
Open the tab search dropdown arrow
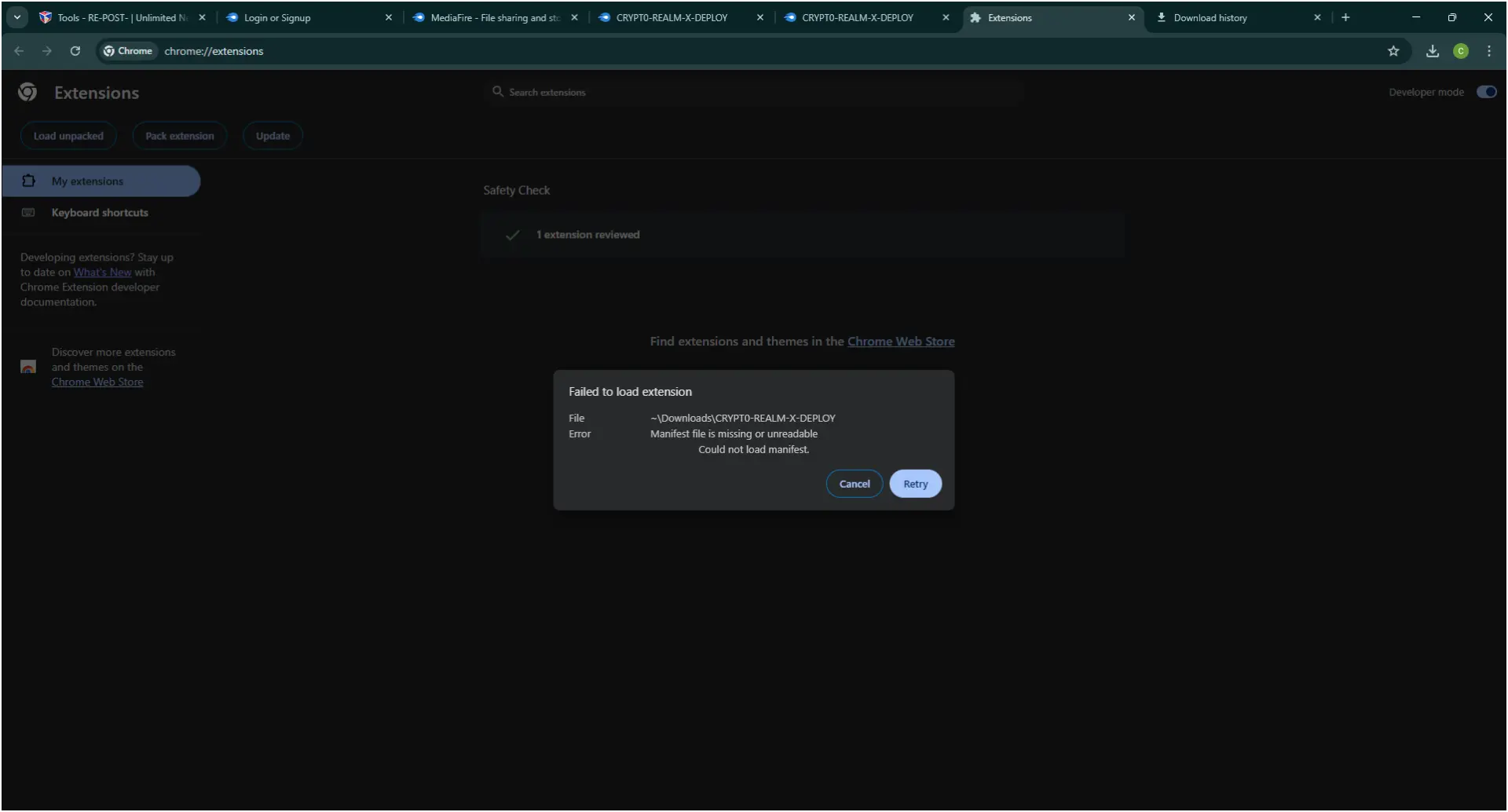click(16, 17)
